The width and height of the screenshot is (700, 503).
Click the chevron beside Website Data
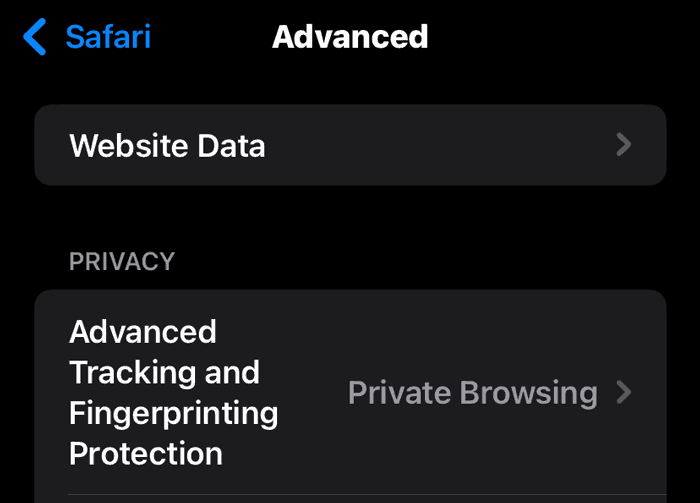point(624,145)
